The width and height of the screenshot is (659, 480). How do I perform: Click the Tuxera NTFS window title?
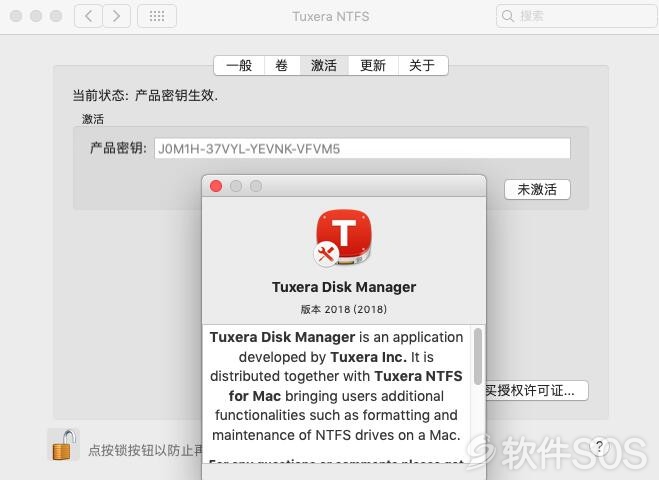(x=331, y=16)
